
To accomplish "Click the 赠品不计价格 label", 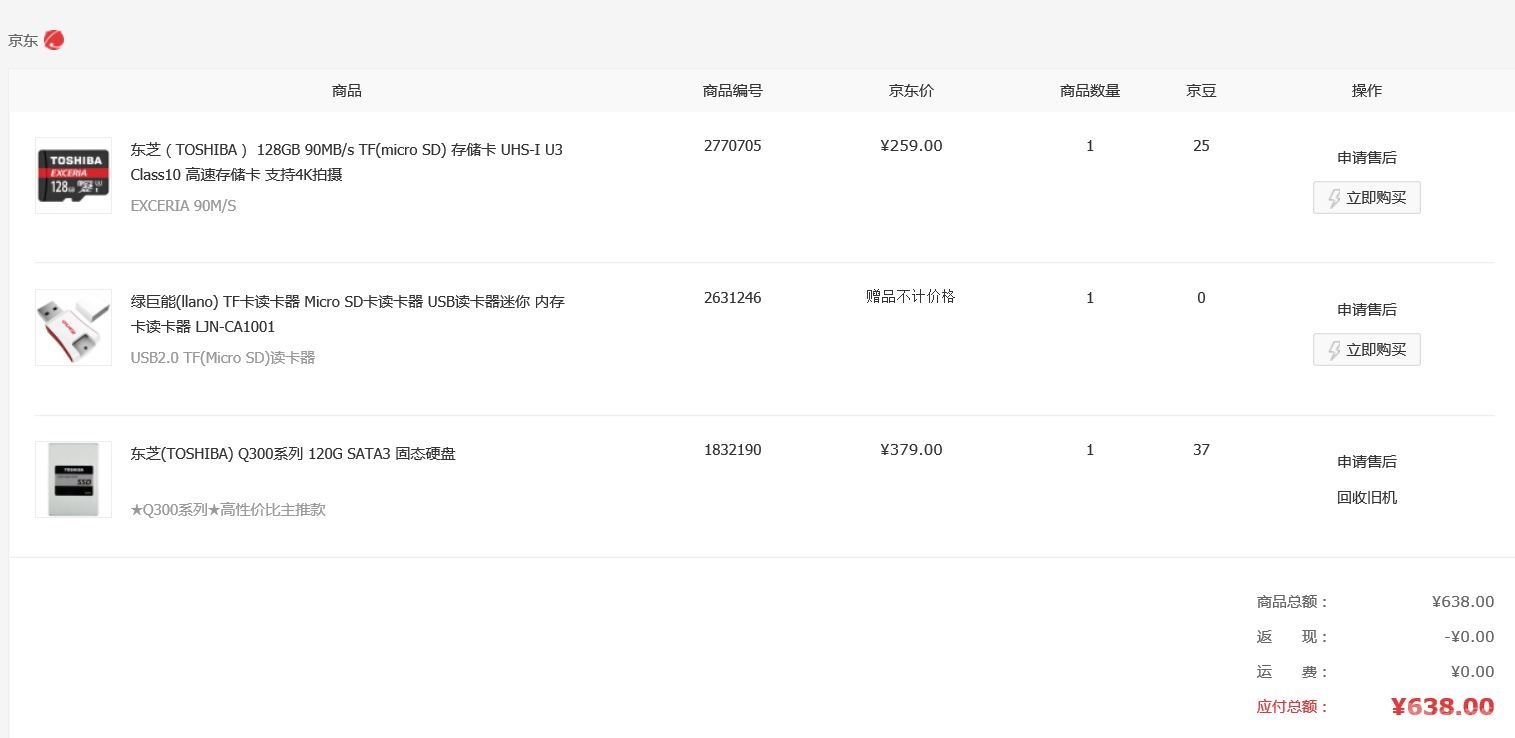I will [911, 296].
